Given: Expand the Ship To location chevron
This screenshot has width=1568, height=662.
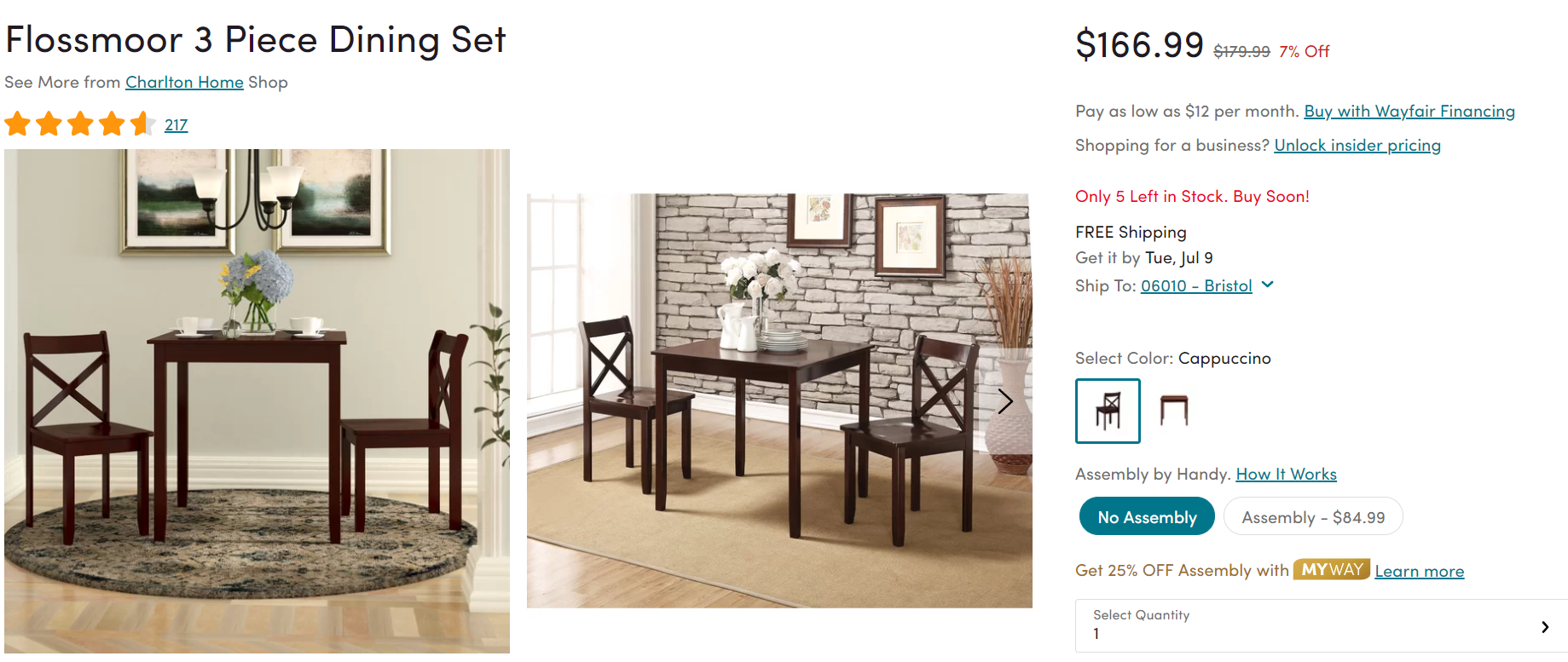Looking at the screenshot, I should (x=1268, y=285).
